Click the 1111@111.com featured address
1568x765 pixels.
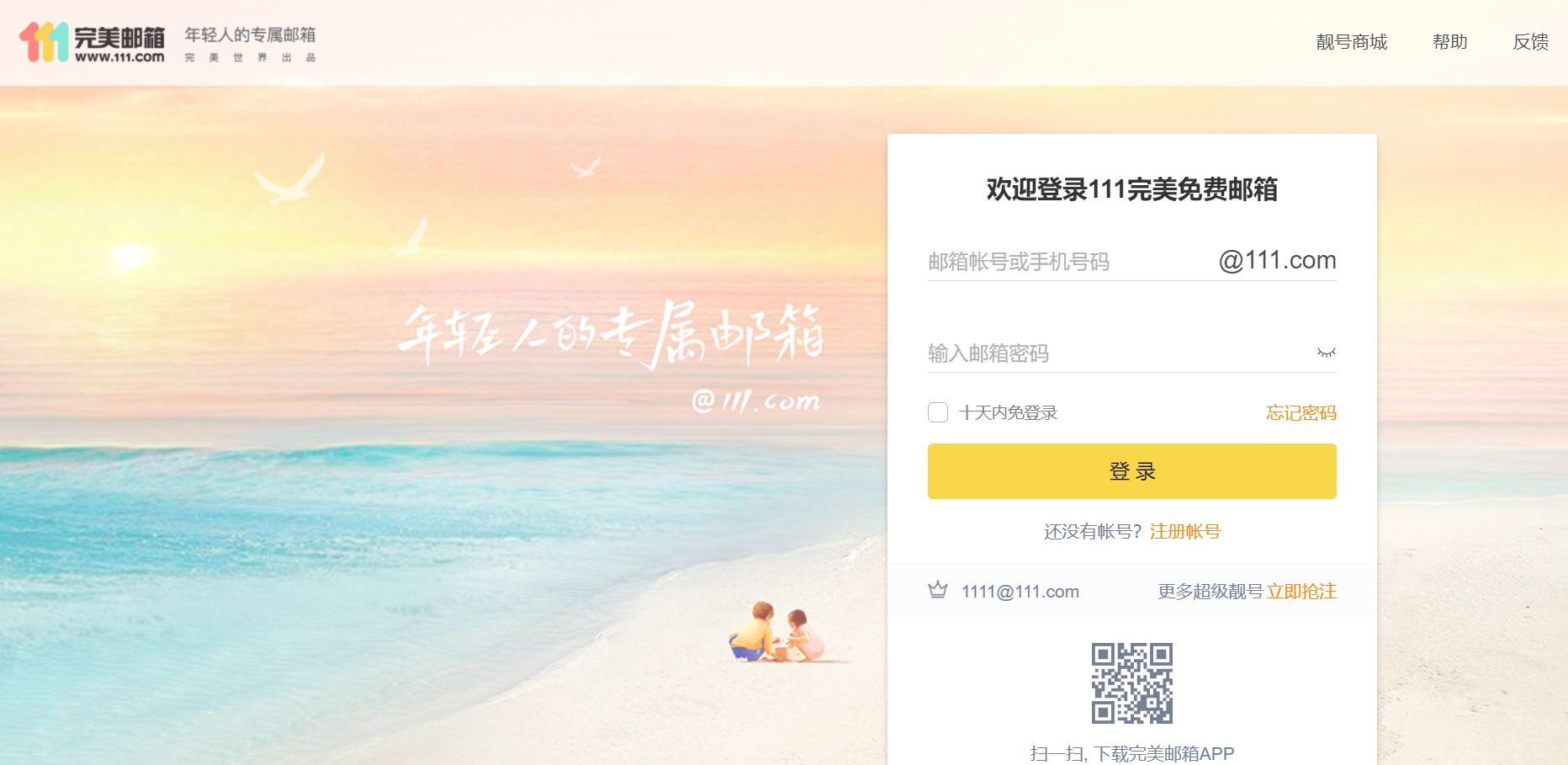pos(1020,592)
